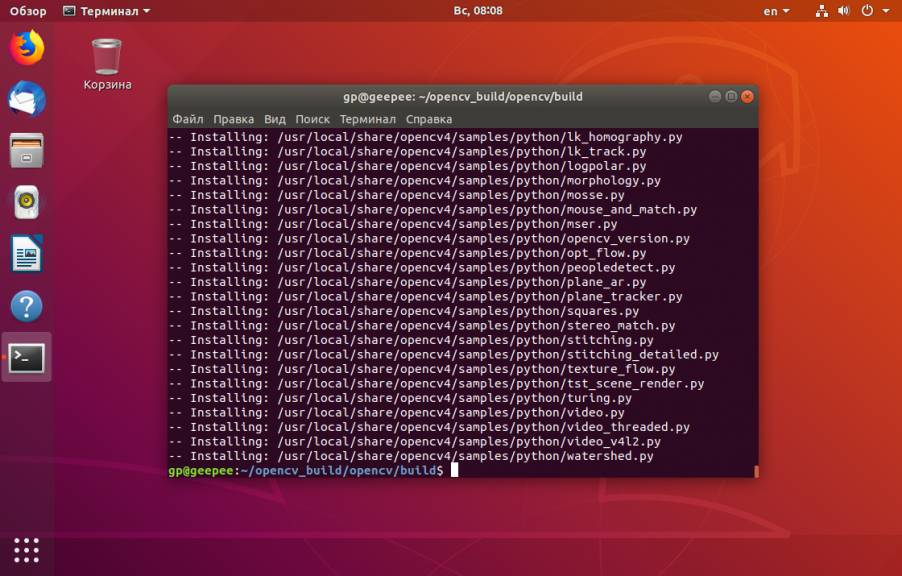The image size is (902, 576).
Task: Open the clock showing Вс, 08:08
Action: coord(477,11)
